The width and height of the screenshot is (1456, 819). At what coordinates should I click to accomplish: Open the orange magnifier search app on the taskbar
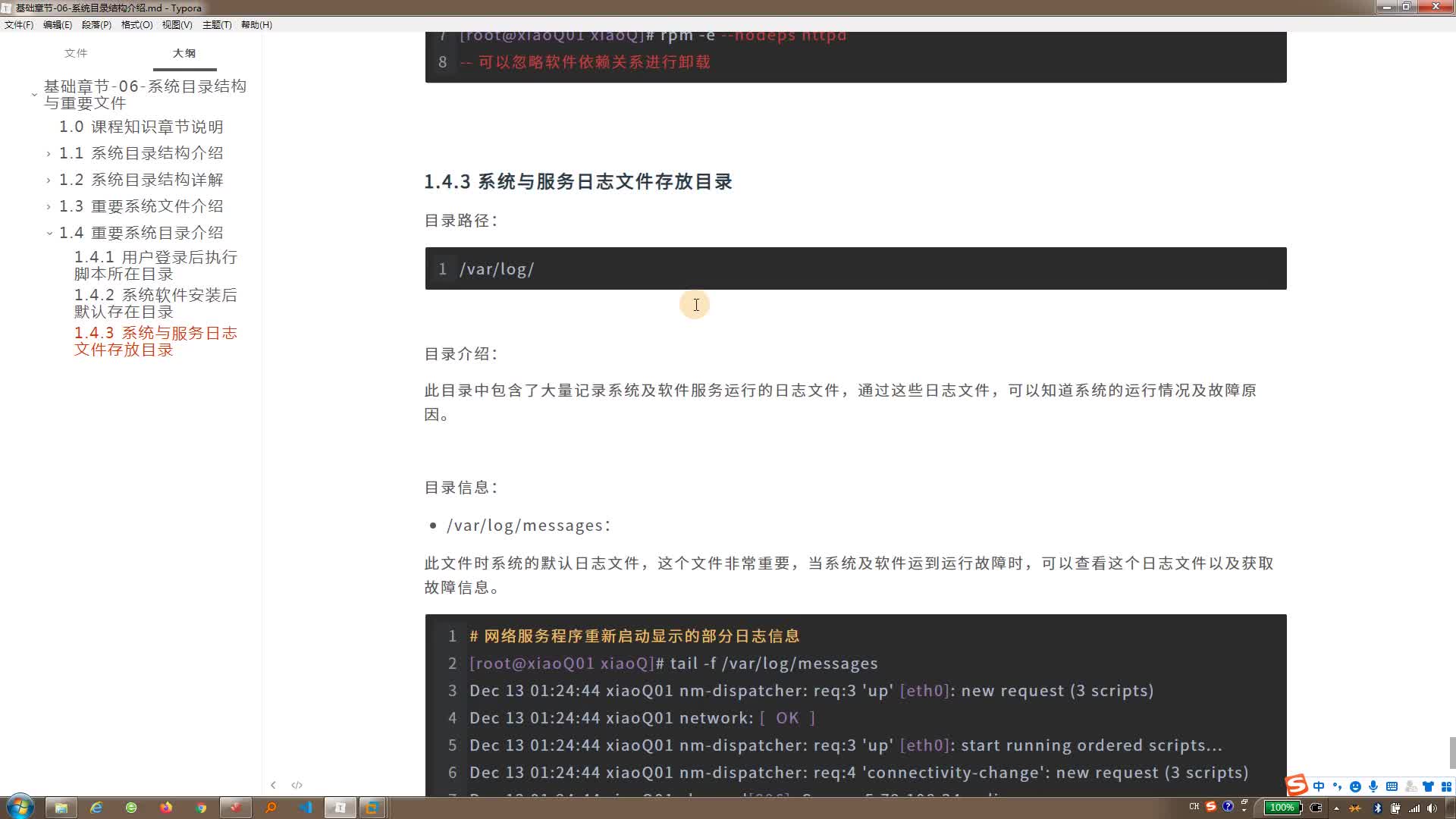pos(271,808)
